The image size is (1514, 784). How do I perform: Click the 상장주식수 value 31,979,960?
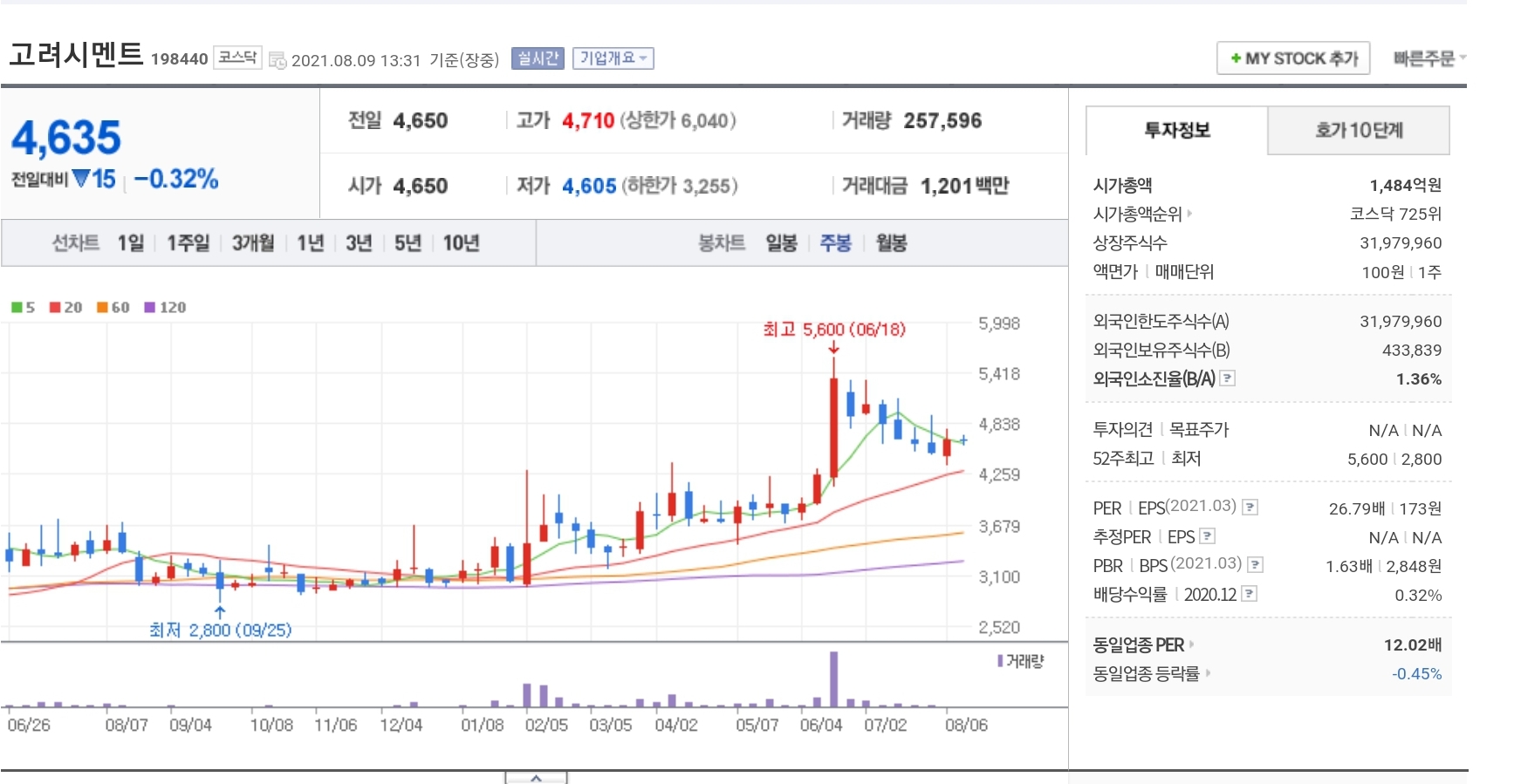click(1401, 242)
